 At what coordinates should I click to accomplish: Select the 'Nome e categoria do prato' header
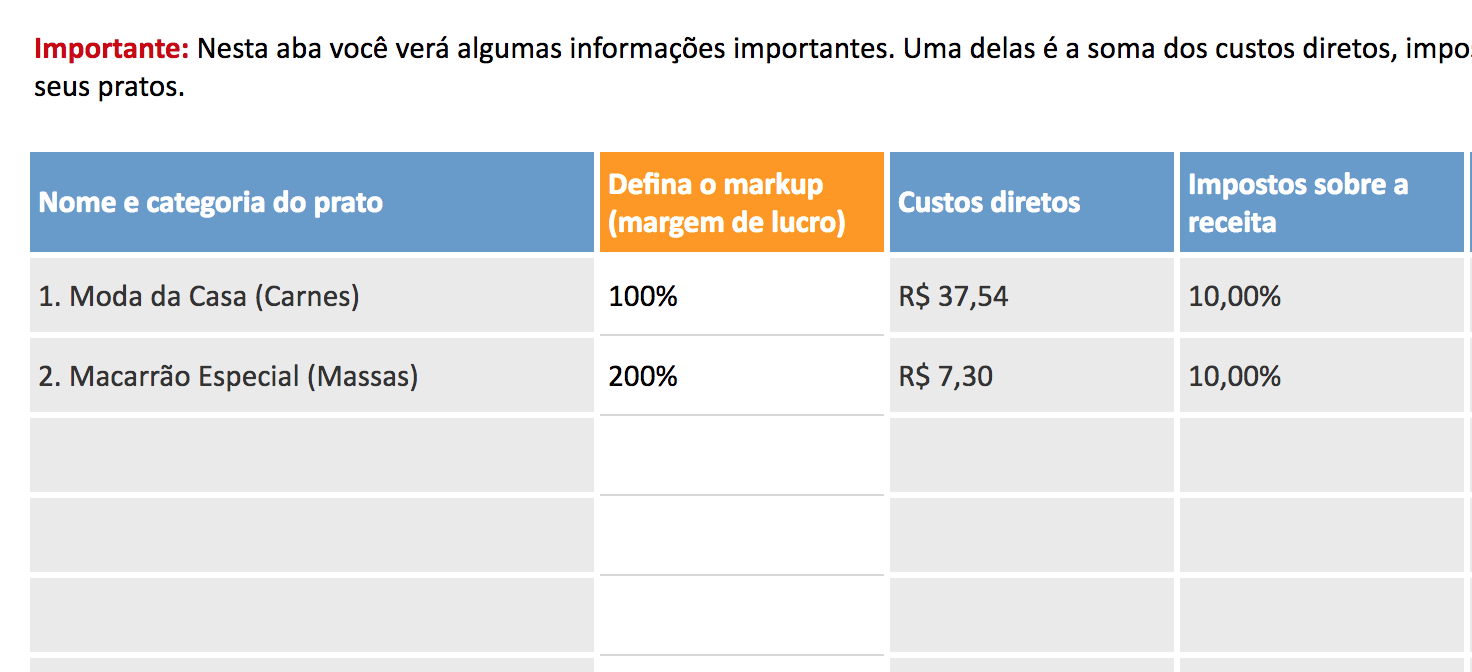312,202
